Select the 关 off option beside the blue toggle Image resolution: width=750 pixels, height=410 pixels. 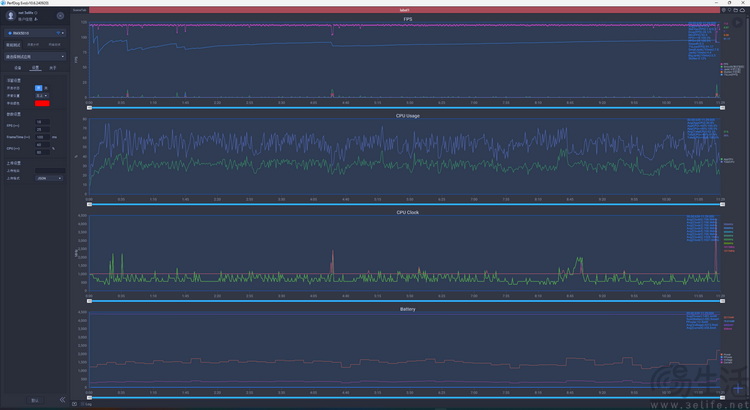(46, 88)
